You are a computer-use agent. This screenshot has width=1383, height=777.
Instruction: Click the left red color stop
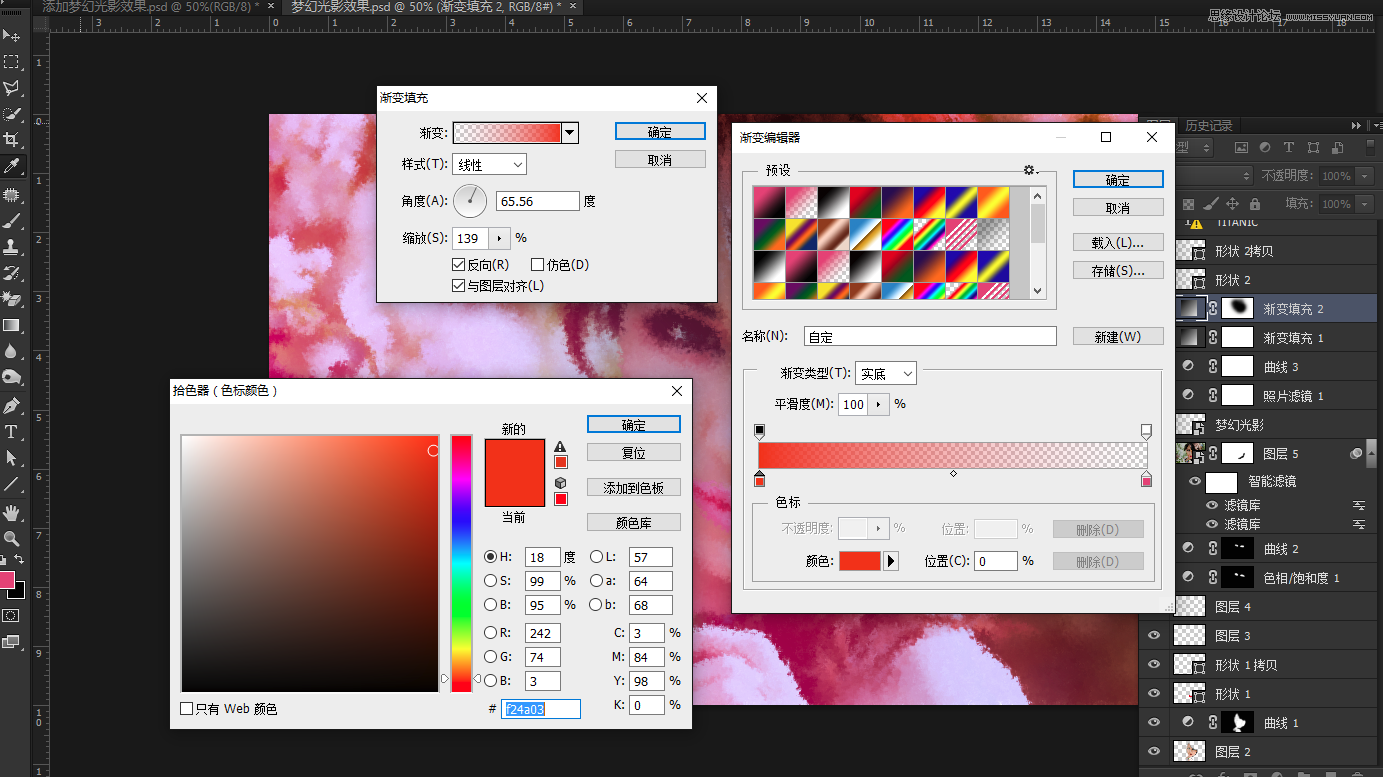[x=759, y=480]
